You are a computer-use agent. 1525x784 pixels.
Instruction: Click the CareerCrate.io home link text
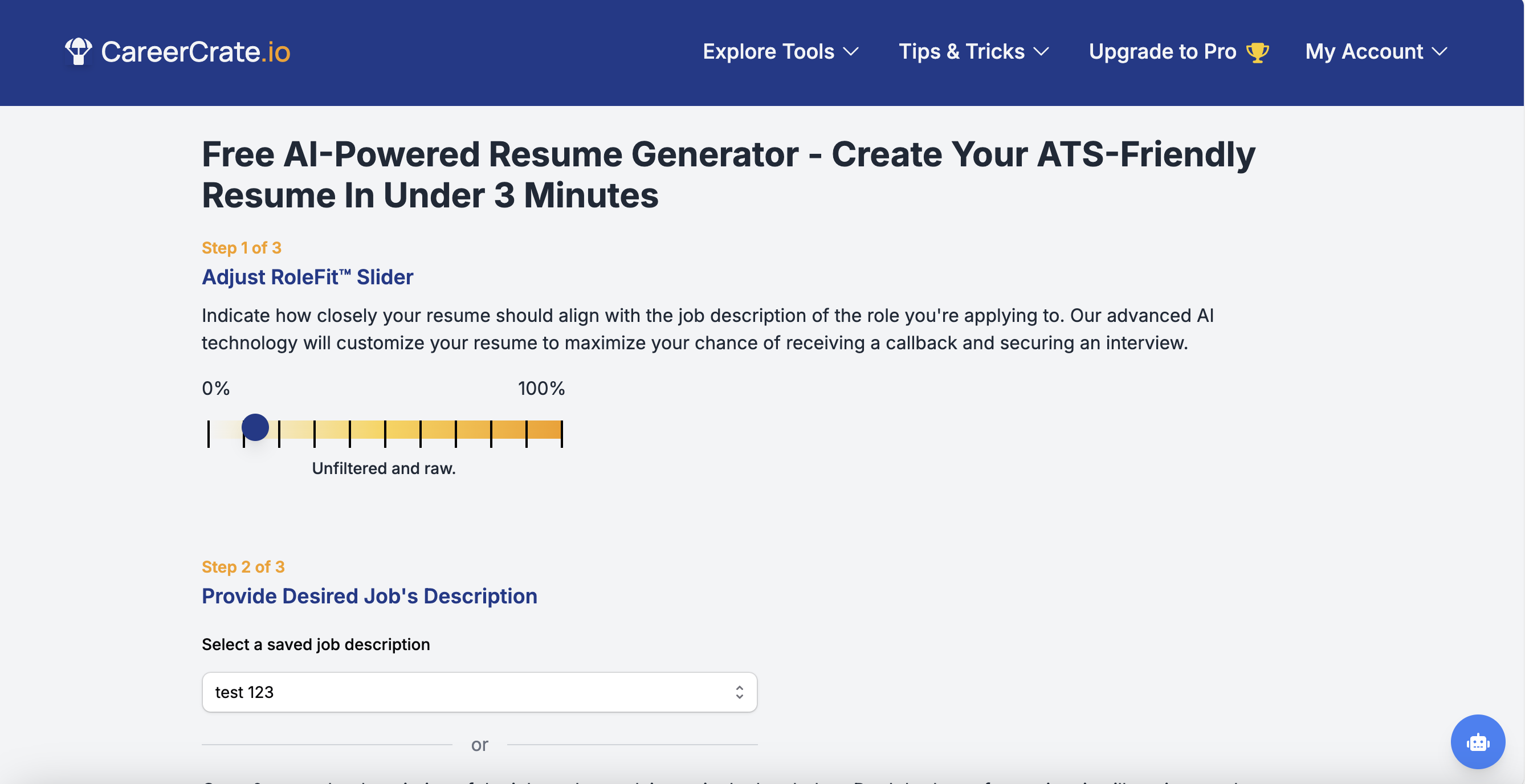coord(195,52)
